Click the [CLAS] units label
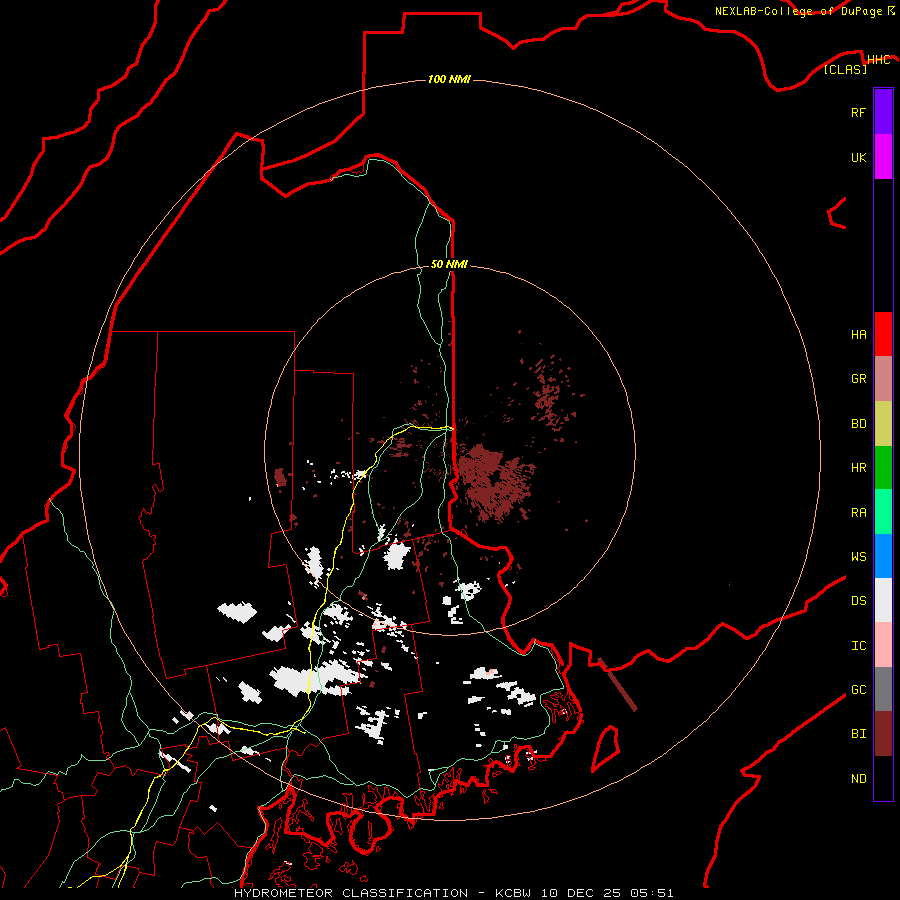Viewport: 900px width, 900px height. (x=845, y=69)
